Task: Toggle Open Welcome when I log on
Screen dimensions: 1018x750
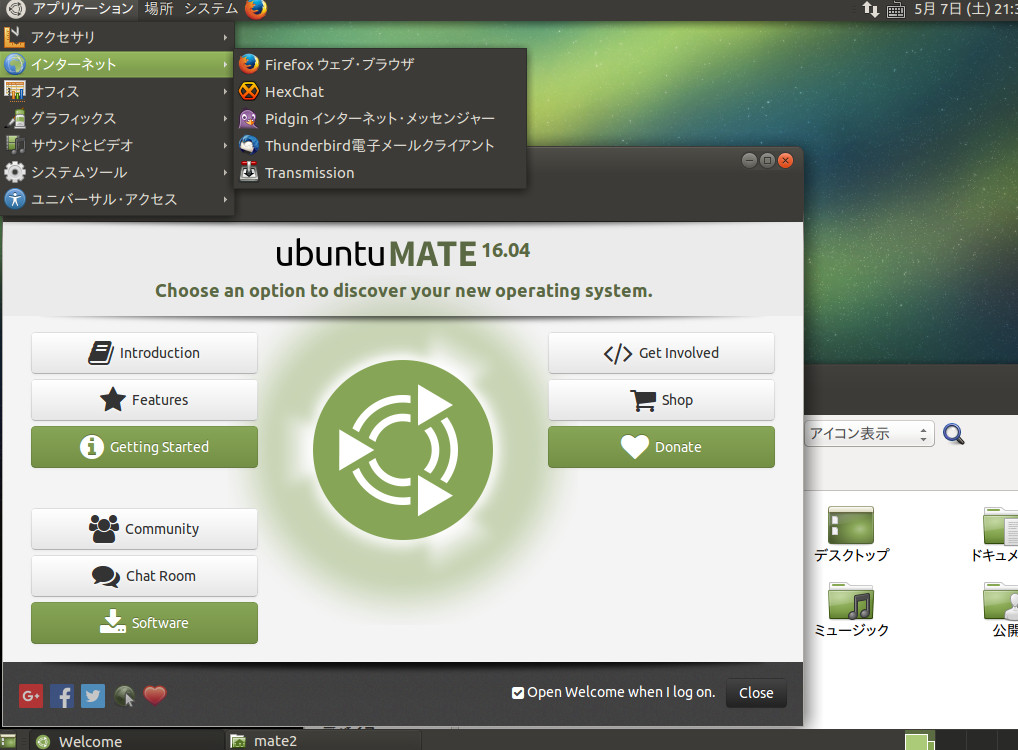Action: tap(517, 693)
